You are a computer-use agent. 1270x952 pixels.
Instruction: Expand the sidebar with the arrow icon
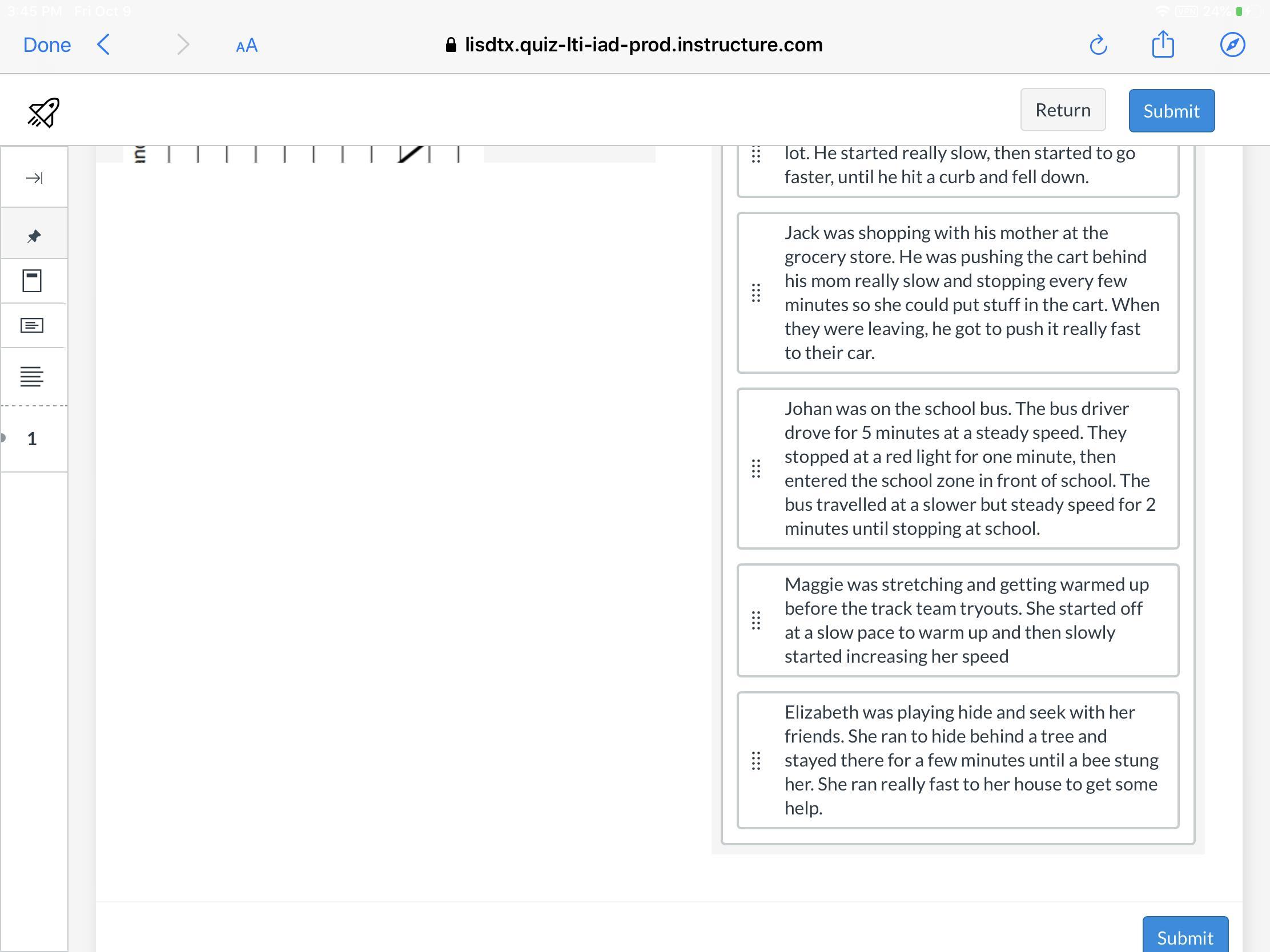(34, 178)
